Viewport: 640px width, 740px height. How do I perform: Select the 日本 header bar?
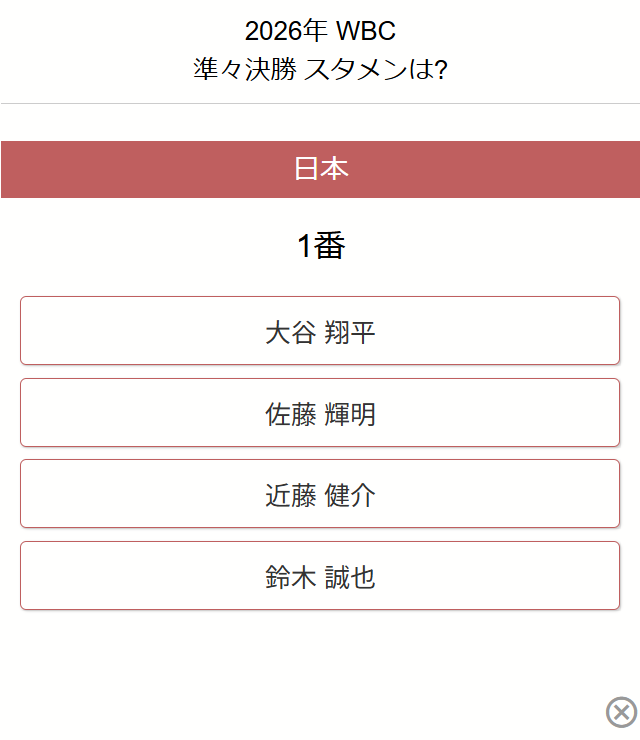tap(320, 169)
